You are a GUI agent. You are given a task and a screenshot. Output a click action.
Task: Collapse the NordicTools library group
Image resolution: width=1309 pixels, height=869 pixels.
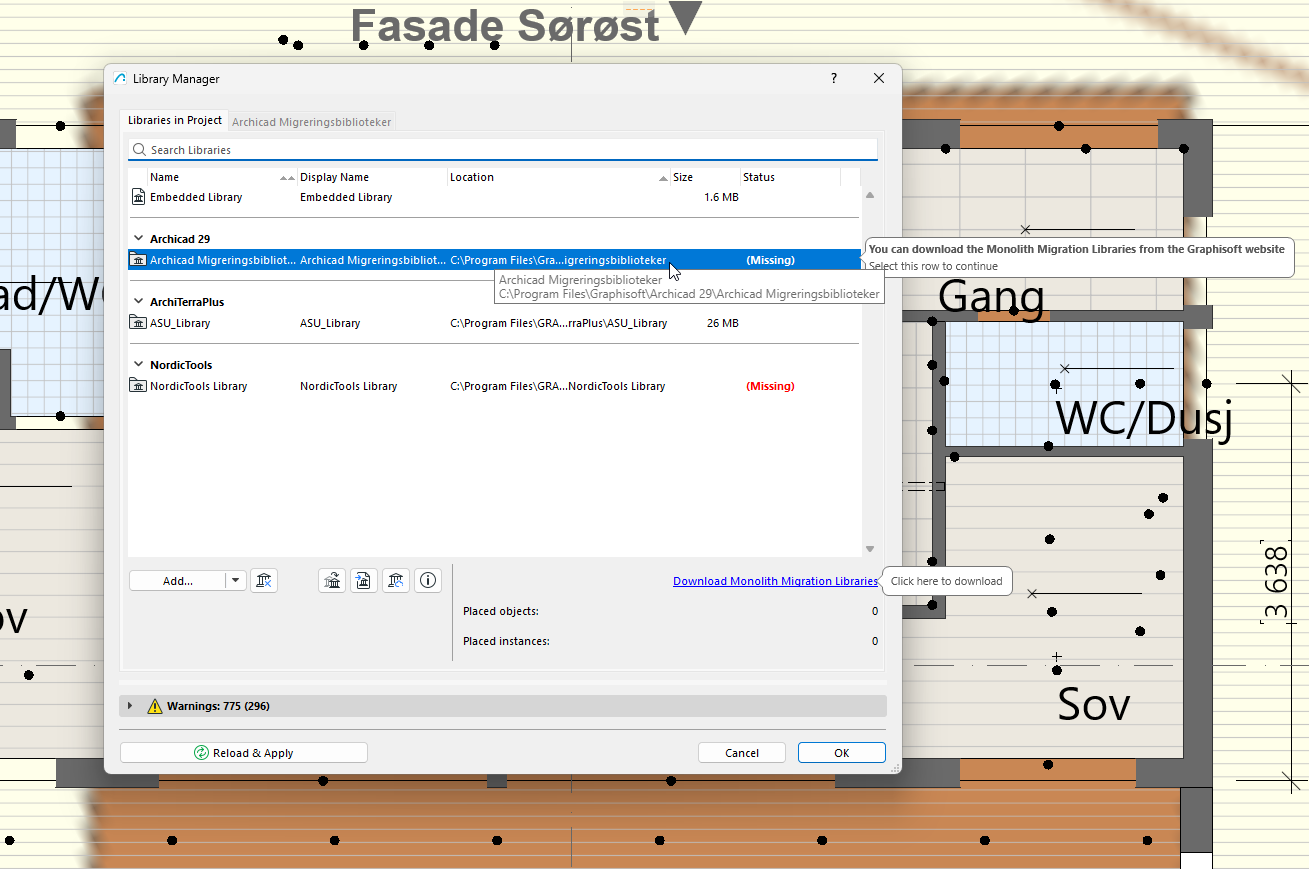(138, 365)
